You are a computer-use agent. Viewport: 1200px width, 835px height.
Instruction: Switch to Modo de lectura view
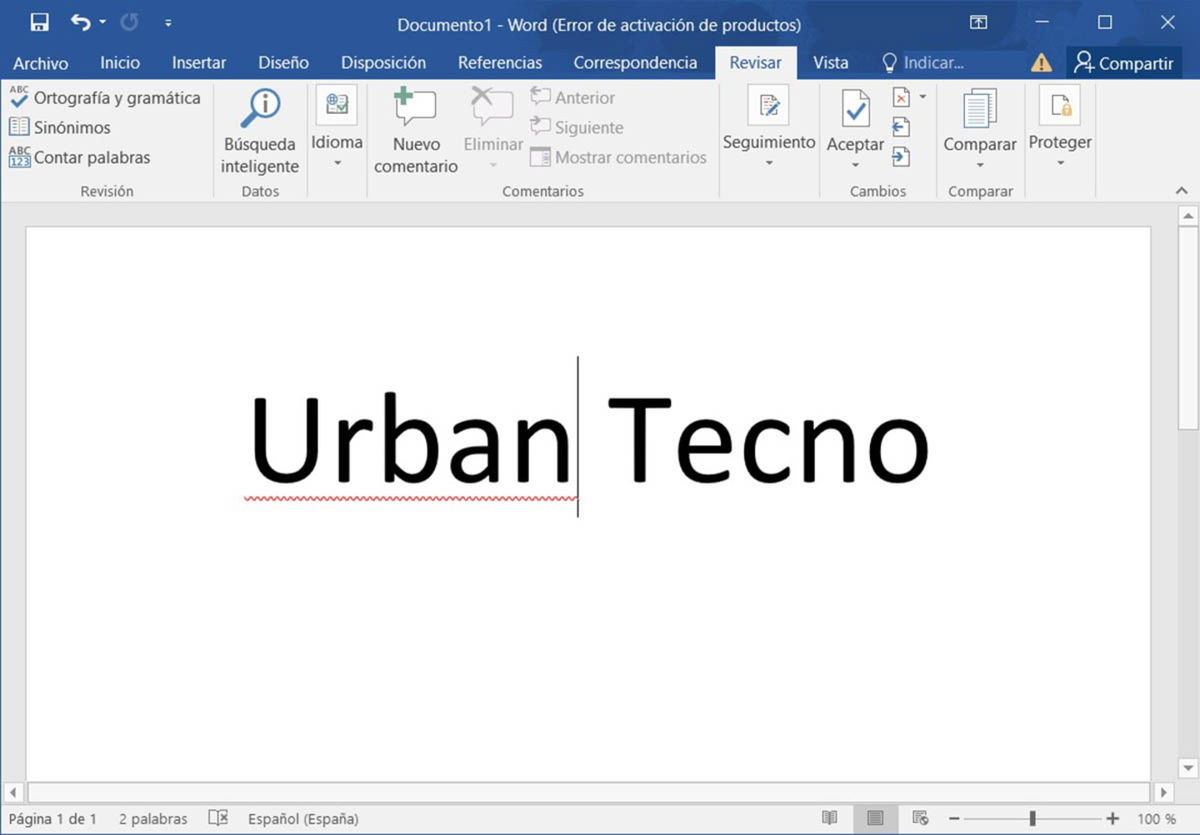[830, 818]
